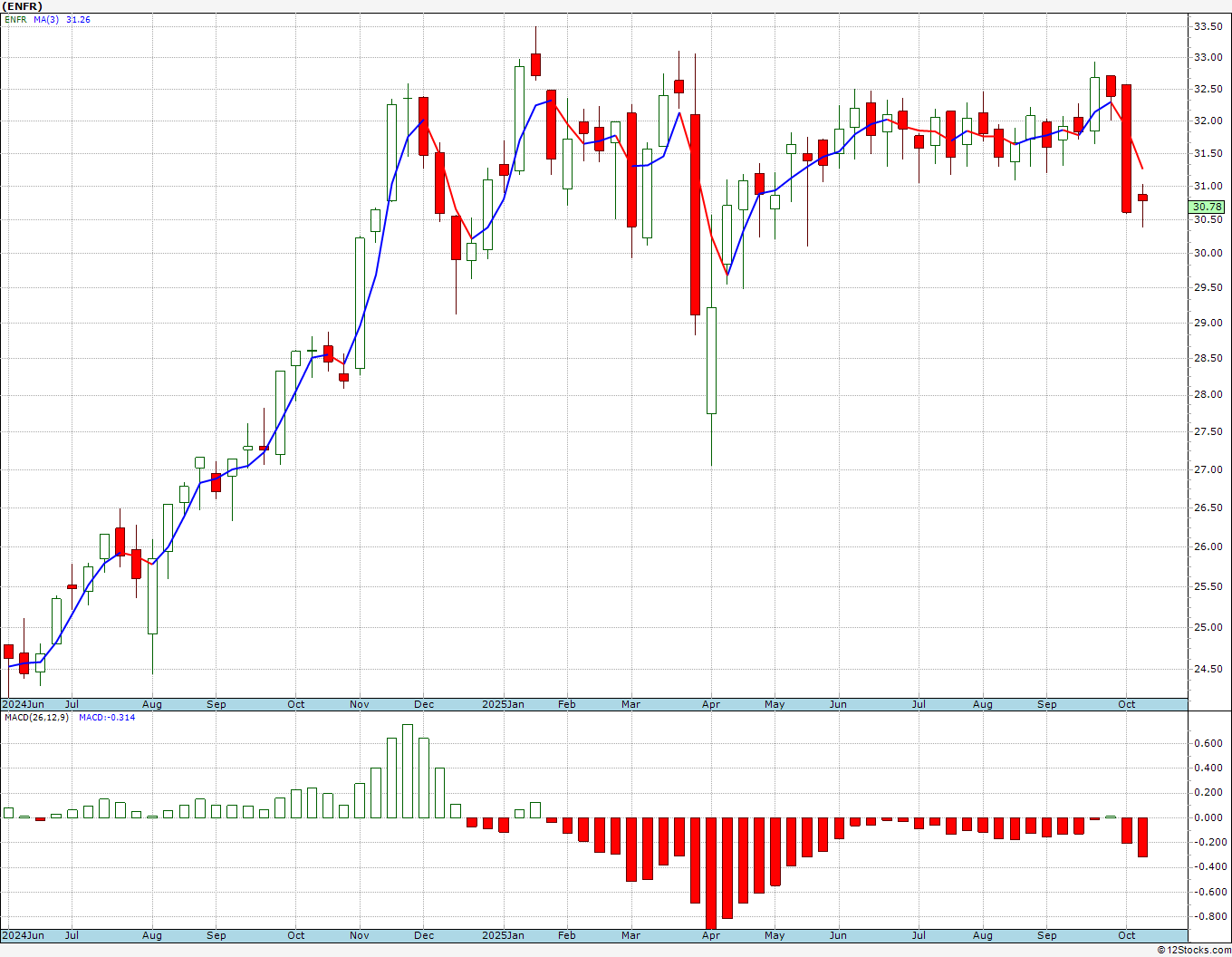Select the 25.00 price axis label
Viewport: 1232px width, 957px height.
coord(1208,627)
